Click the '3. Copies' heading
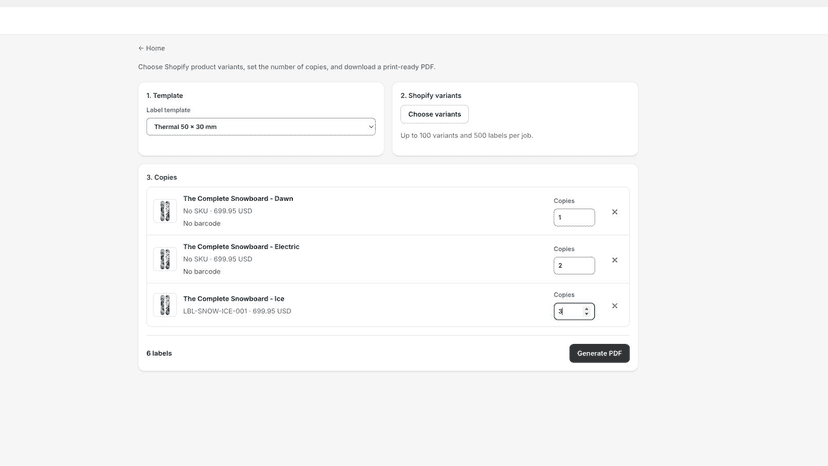 [162, 178]
